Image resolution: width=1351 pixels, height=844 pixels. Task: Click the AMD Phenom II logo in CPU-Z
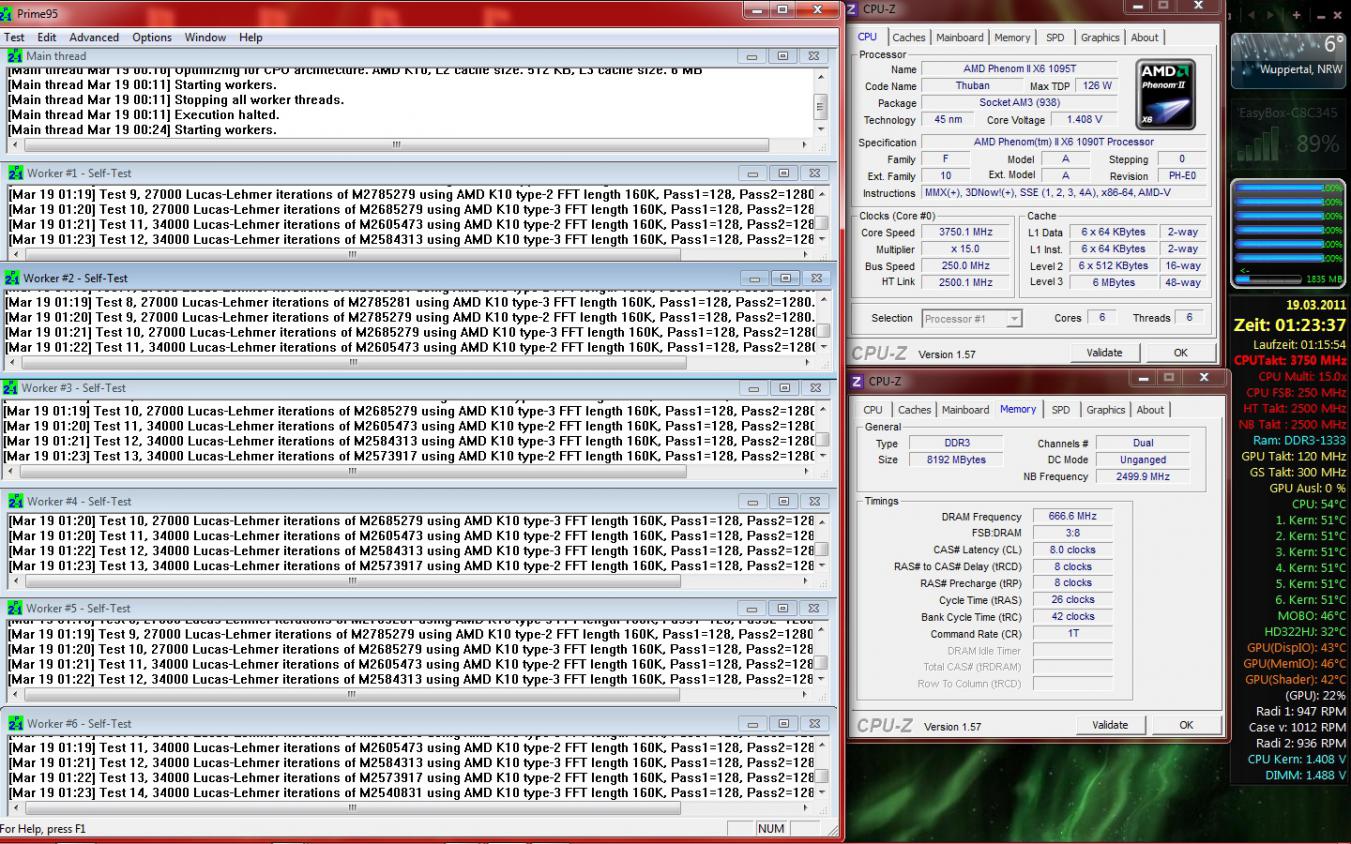click(x=1166, y=95)
